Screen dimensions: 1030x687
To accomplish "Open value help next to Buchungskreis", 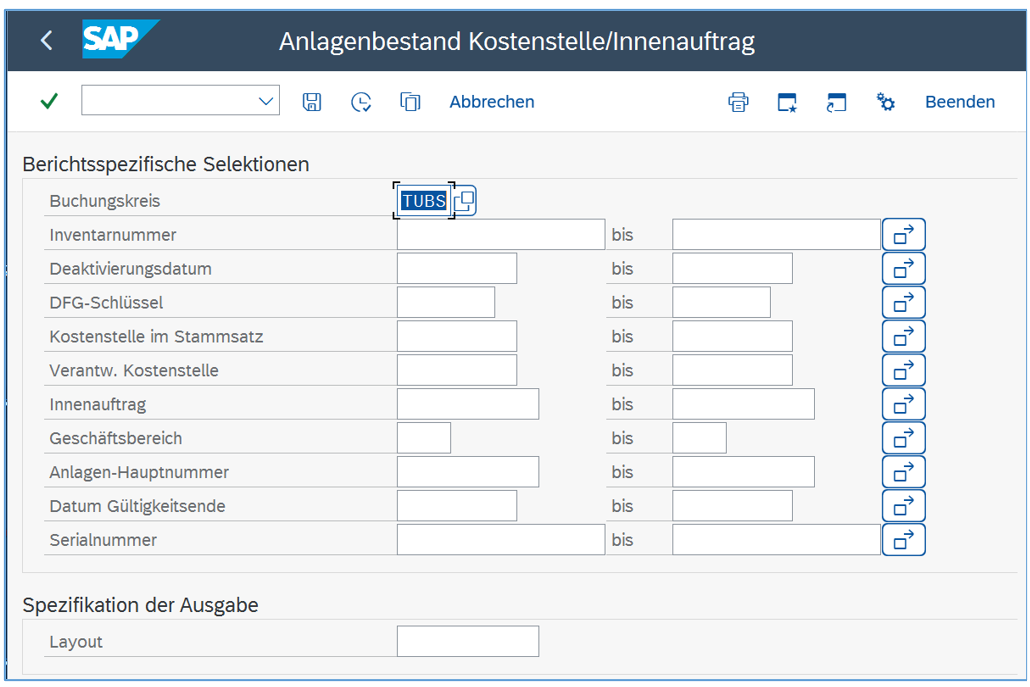I will pos(464,201).
